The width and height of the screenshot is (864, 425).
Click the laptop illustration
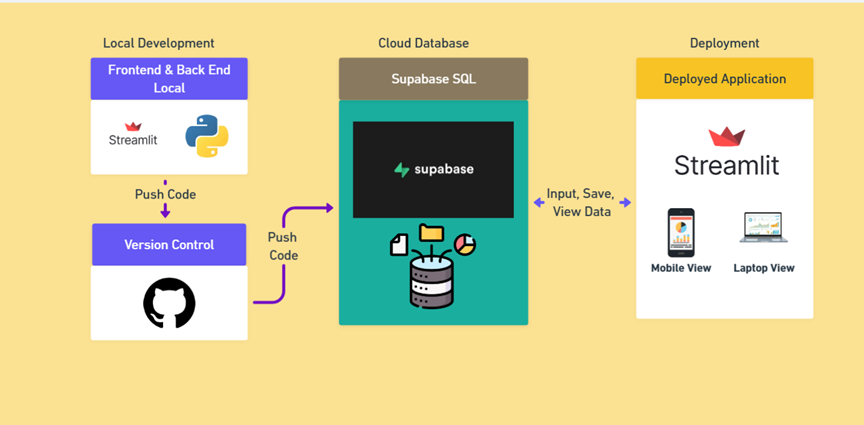click(763, 227)
